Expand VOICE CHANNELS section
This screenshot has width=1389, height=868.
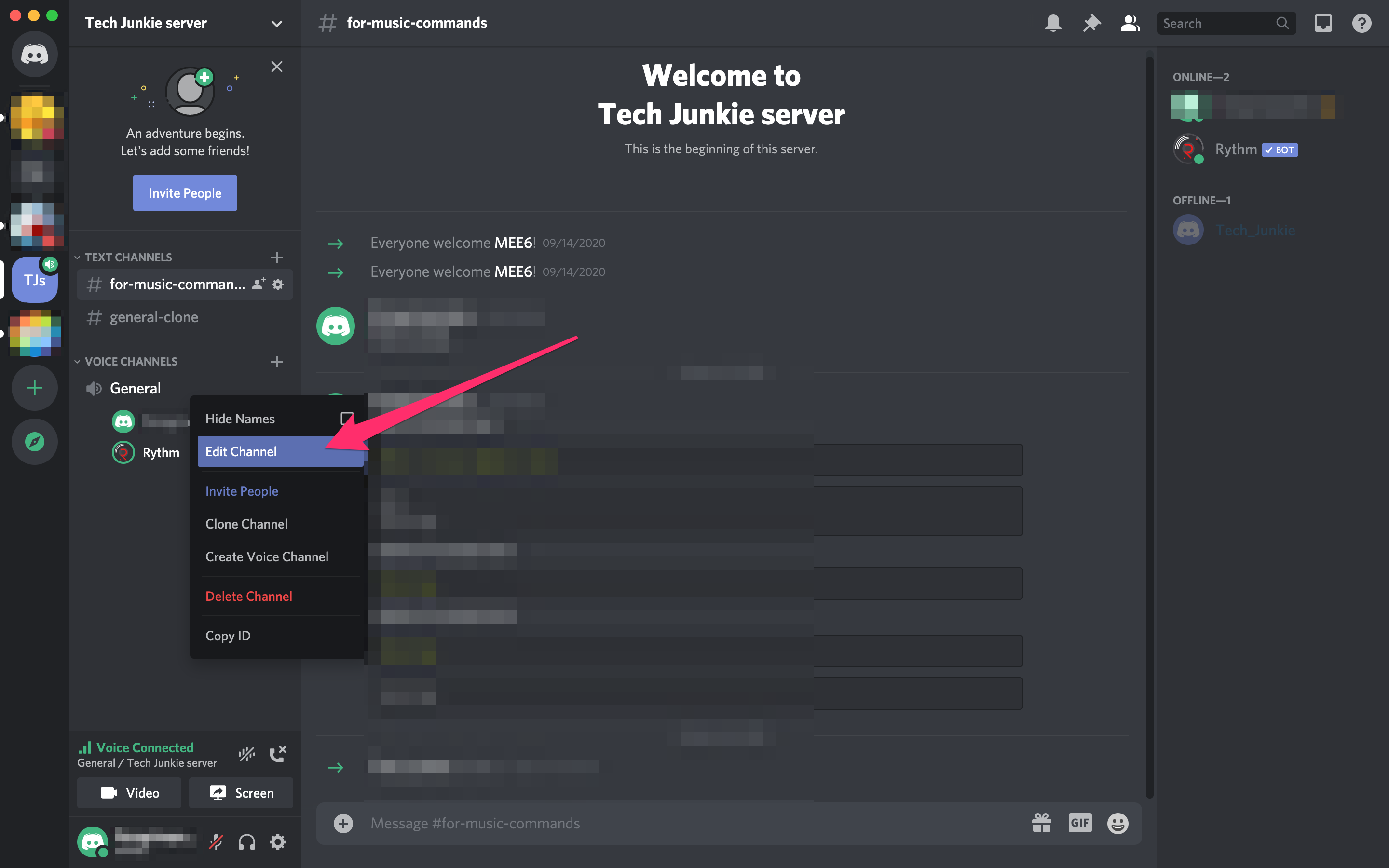pos(79,361)
